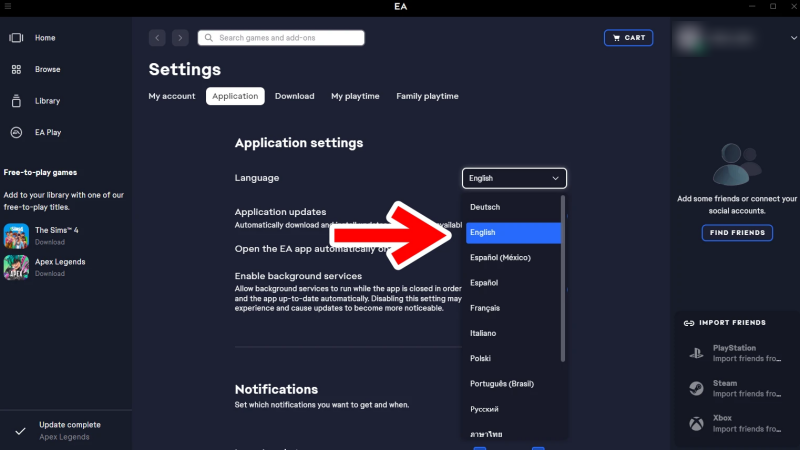Open Library in the sidebar

coord(46,101)
